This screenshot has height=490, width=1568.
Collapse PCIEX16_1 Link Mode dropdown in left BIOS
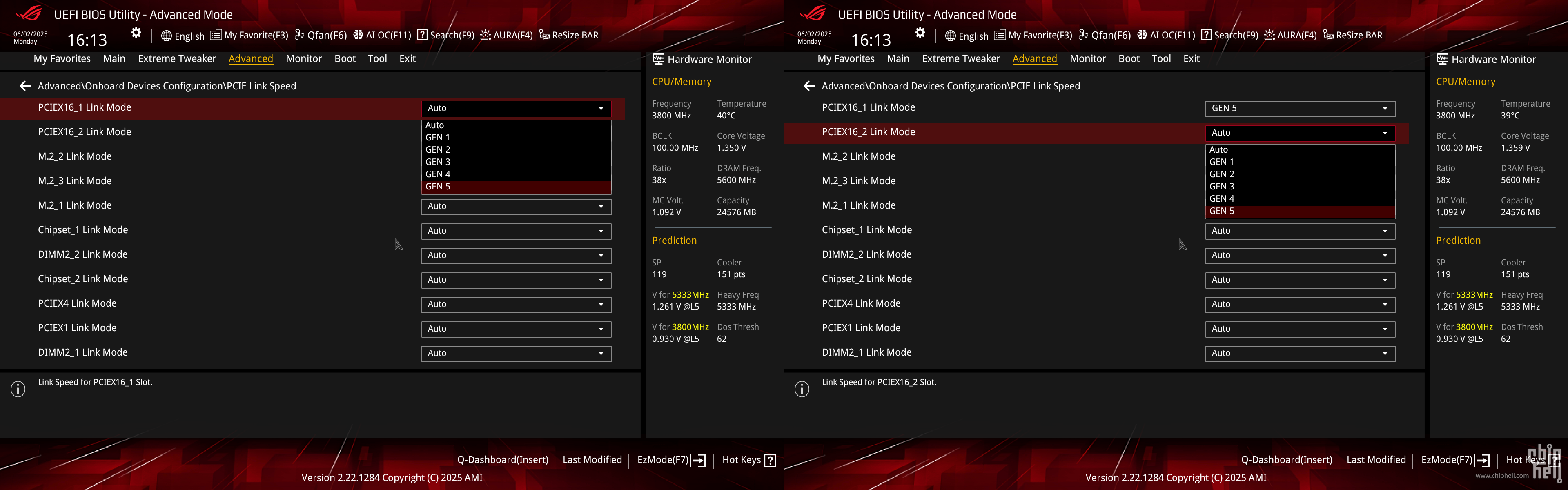coord(516,108)
